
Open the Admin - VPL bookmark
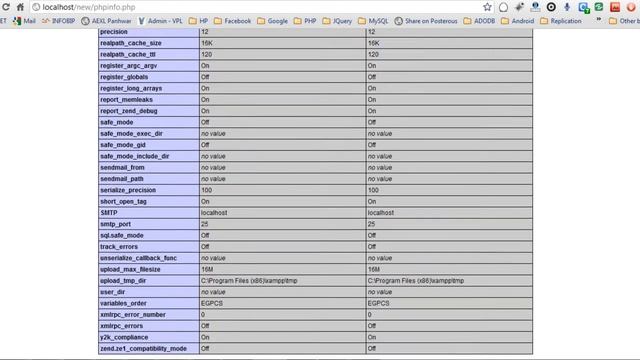point(160,21)
